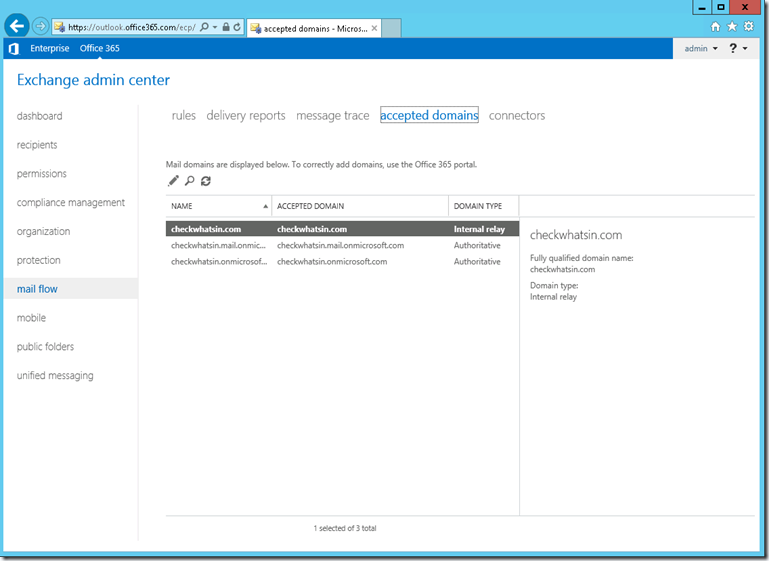Image resolution: width=769 pixels, height=561 pixels.
Task: Switch to the rules tab
Action: (x=183, y=115)
